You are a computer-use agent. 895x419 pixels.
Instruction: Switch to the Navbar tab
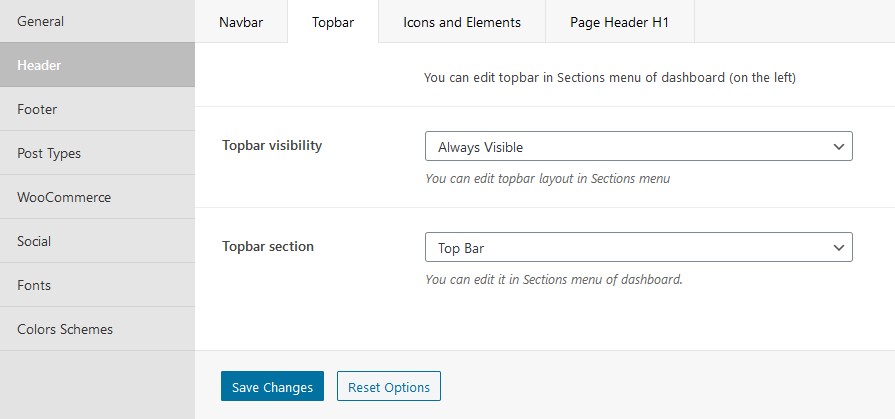[x=241, y=22]
